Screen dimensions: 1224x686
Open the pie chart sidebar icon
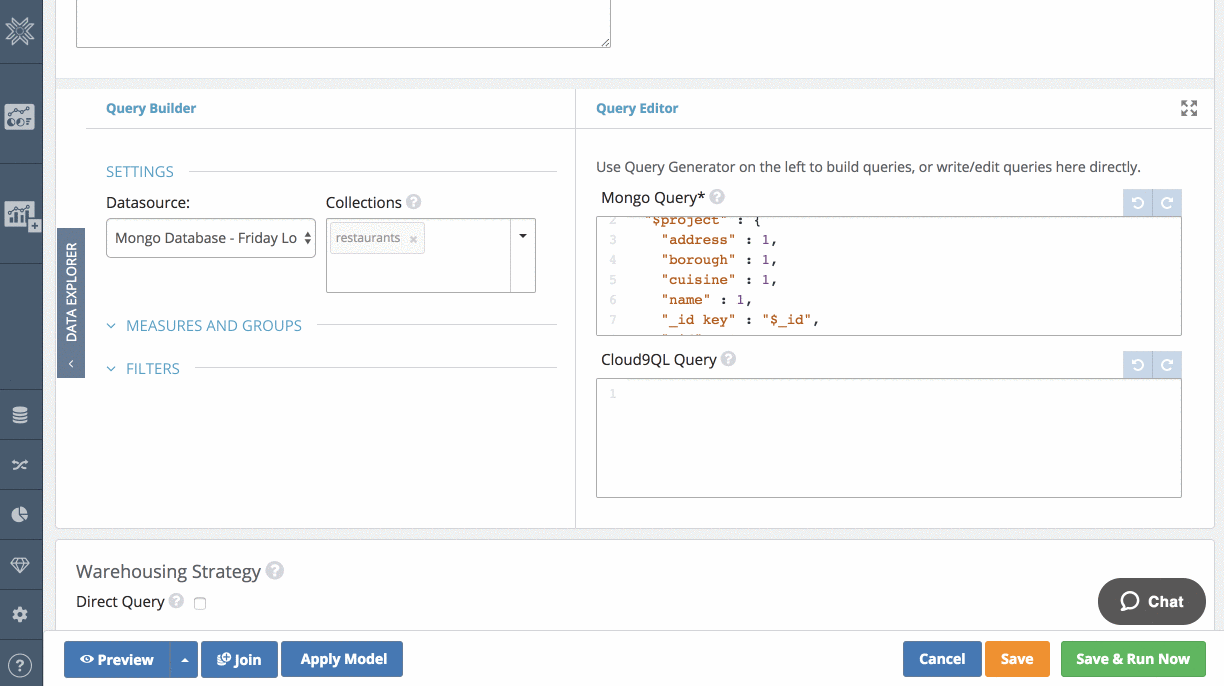pyautogui.click(x=20, y=515)
